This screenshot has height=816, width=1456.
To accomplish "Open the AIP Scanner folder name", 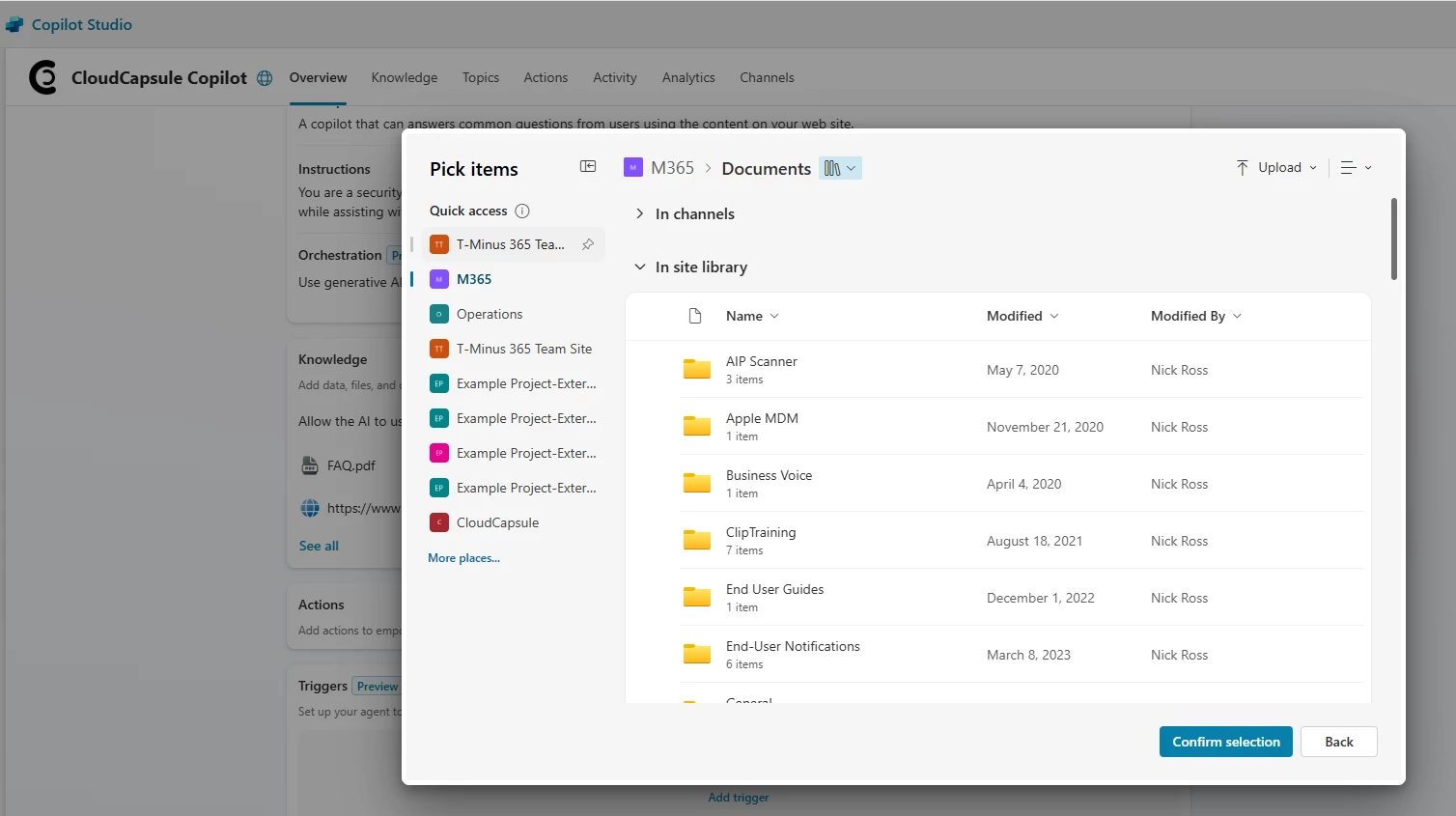I will pos(762,361).
